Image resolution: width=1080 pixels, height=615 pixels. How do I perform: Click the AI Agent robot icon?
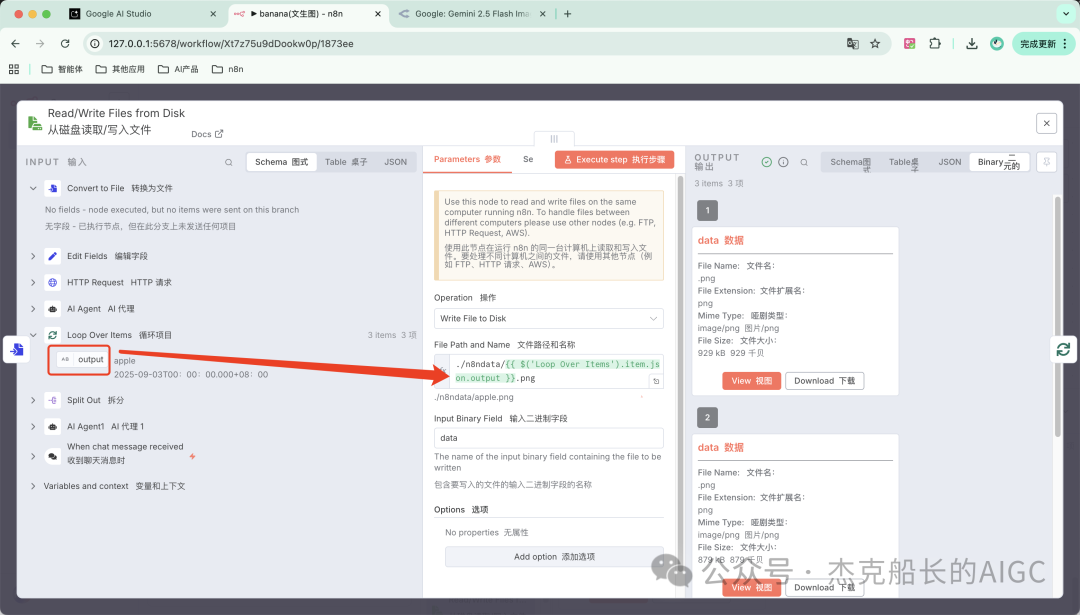coord(52,309)
